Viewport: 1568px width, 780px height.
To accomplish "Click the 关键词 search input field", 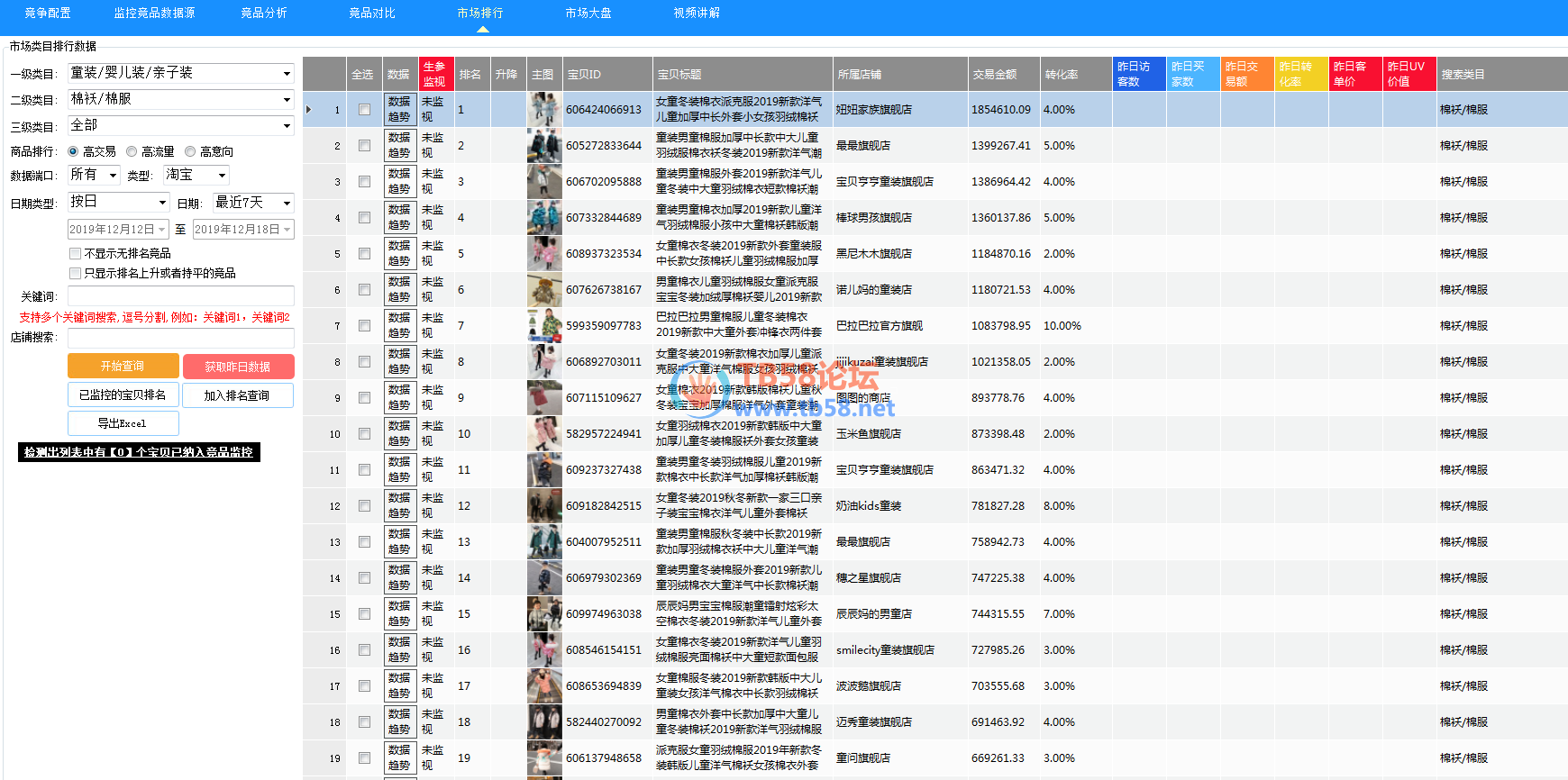I will [180, 296].
